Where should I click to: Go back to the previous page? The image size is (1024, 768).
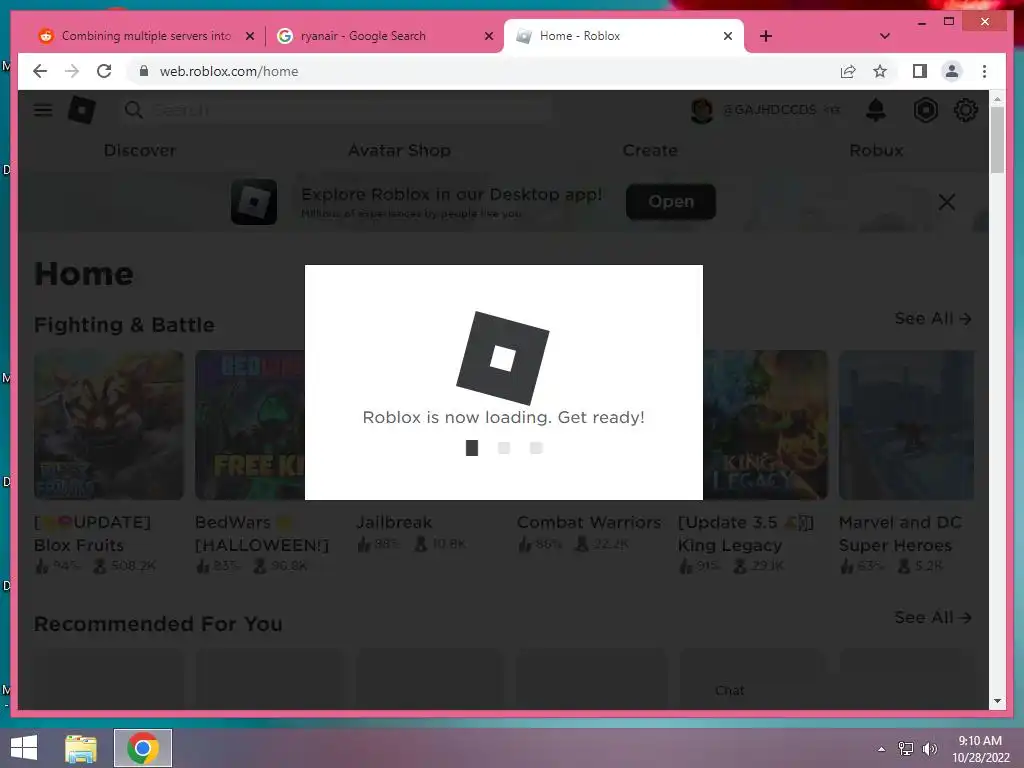(x=40, y=71)
